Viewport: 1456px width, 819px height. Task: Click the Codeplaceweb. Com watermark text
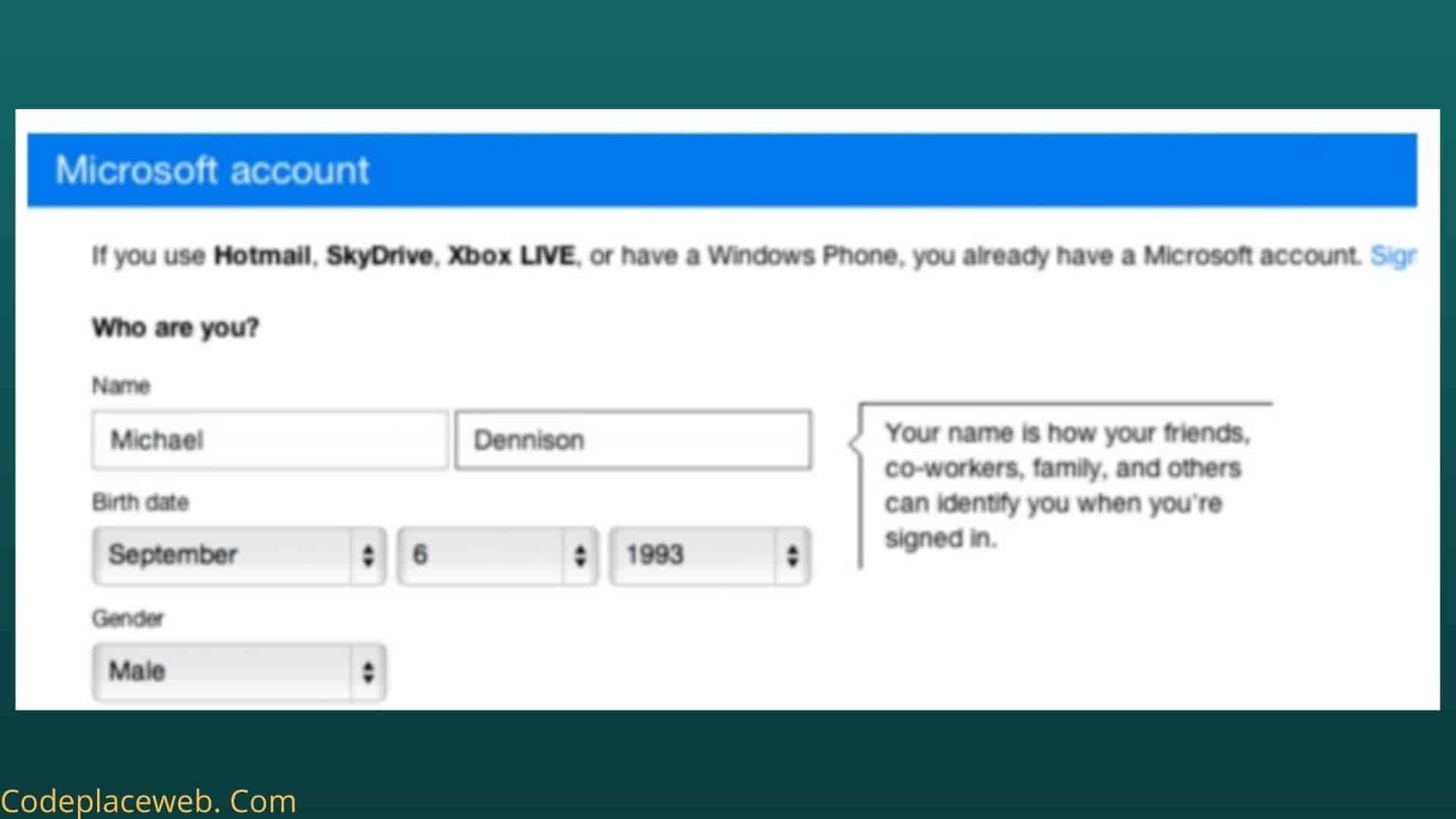tap(148, 802)
